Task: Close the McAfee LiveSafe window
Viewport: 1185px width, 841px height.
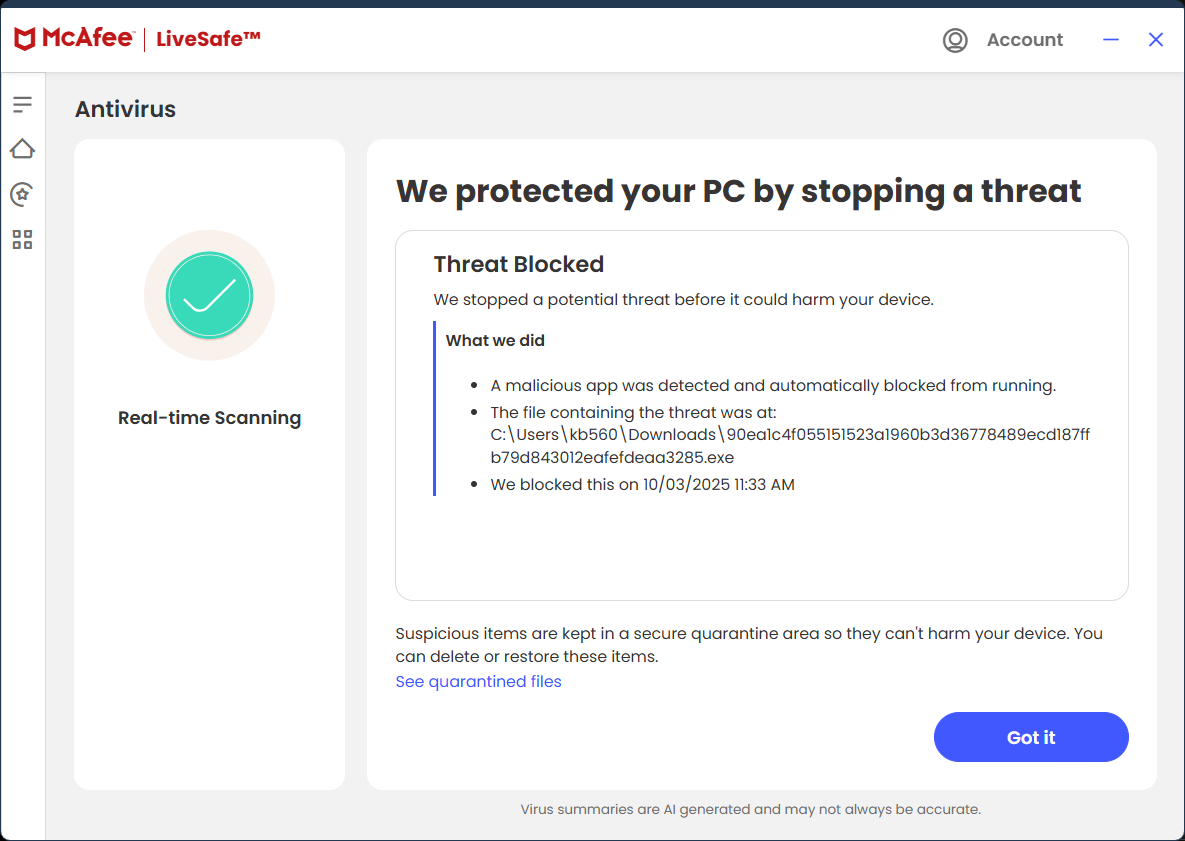Action: [1156, 40]
